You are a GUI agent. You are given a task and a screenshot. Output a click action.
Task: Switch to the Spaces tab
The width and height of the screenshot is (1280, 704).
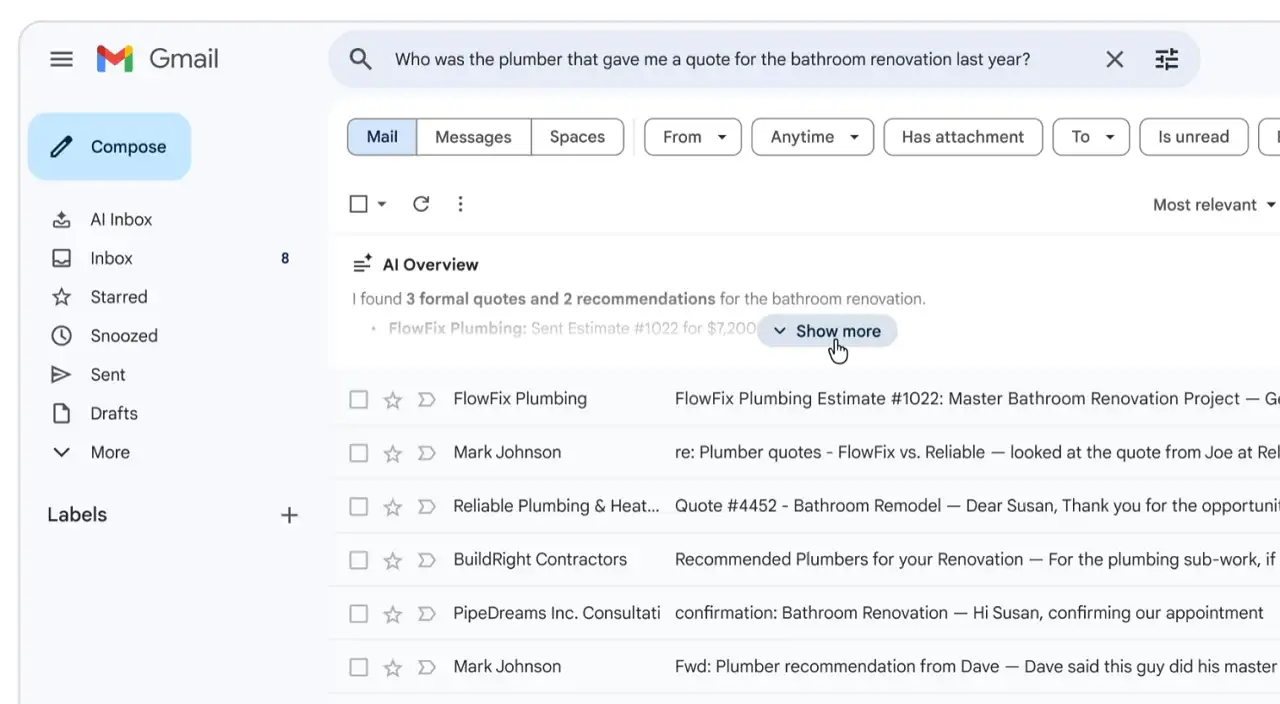pos(577,137)
